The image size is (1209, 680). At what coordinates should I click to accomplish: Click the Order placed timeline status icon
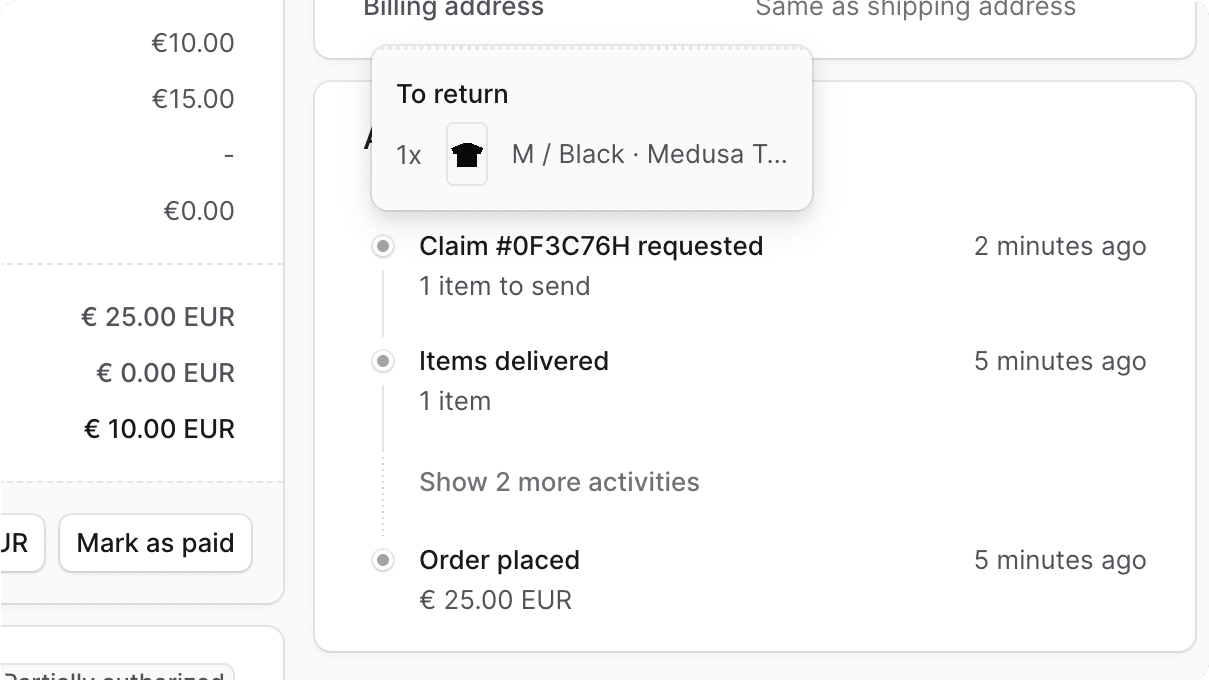383,560
